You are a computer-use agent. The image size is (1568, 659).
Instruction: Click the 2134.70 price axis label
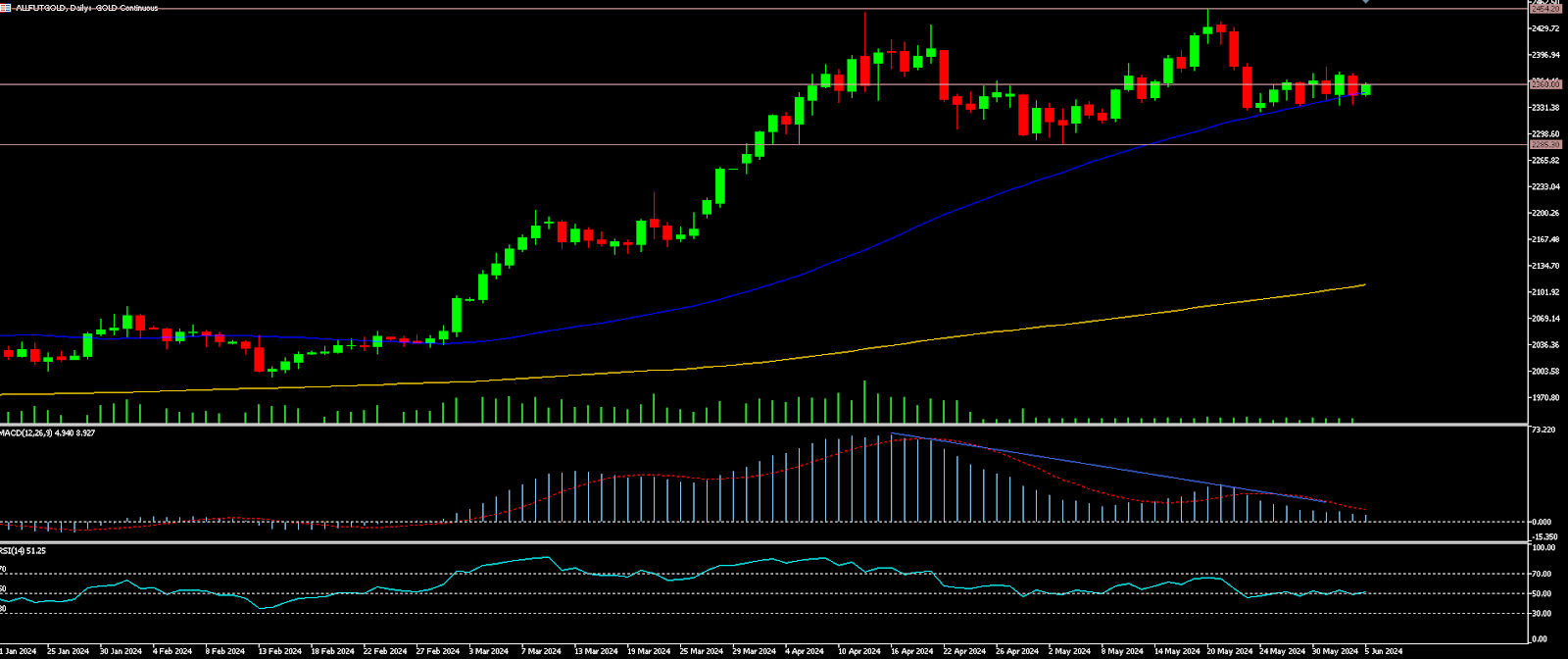[x=1545, y=266]
